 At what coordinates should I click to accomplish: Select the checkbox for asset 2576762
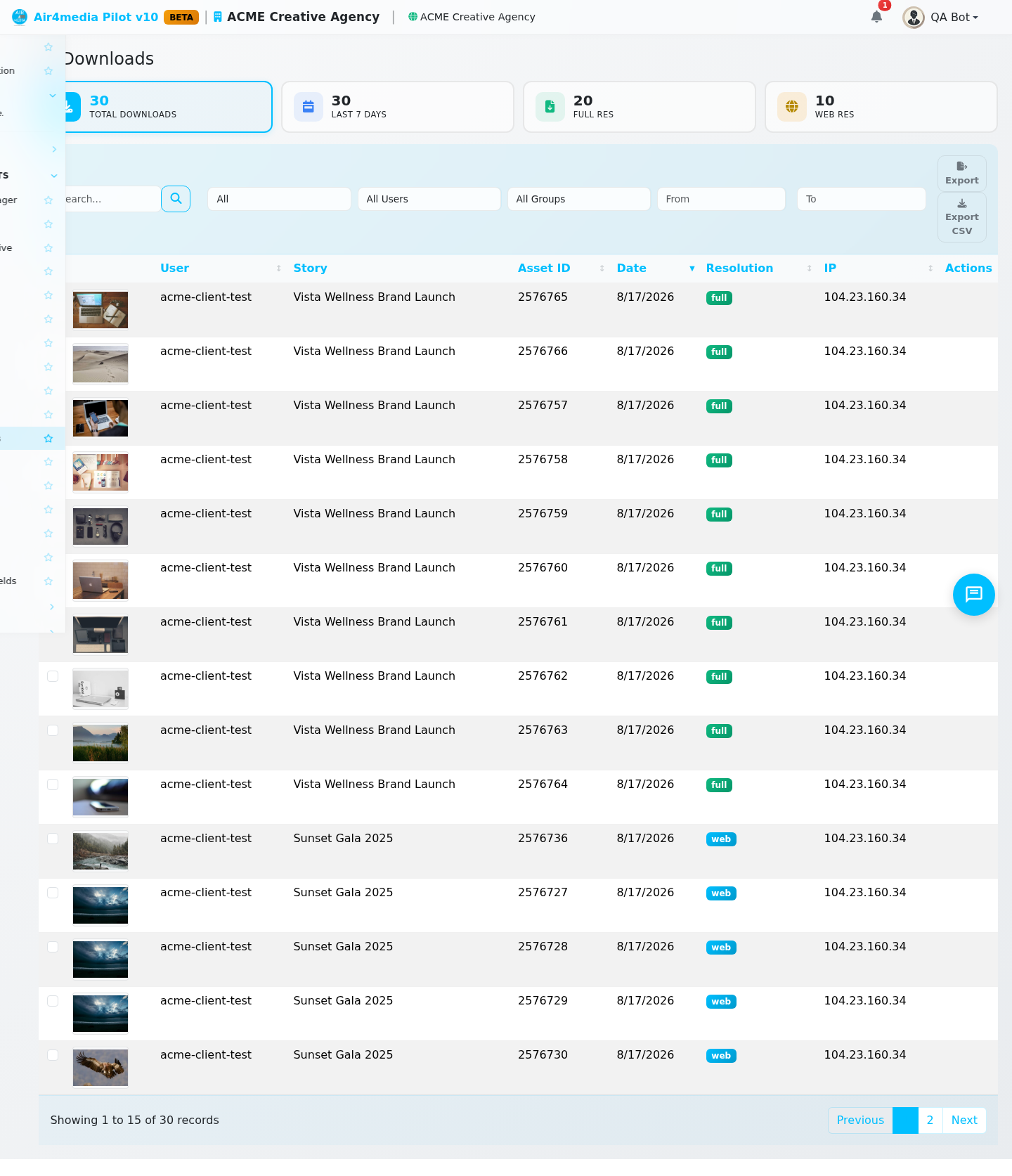coord(53,676)
